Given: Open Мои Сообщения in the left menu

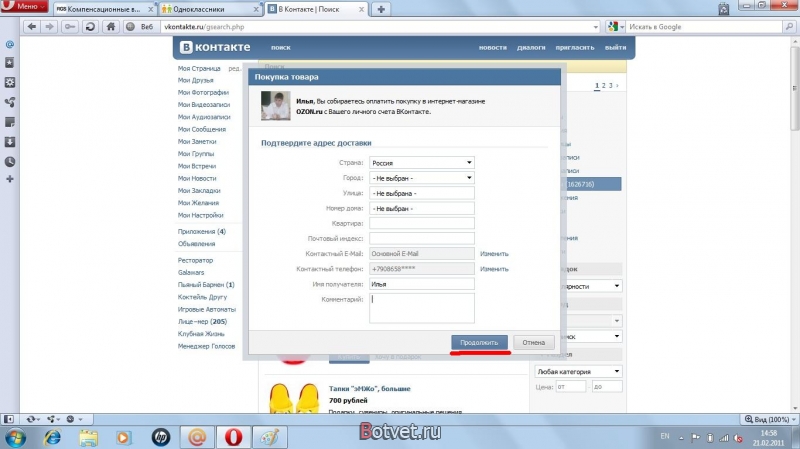Looking at the screenshot, I should pos(202,129).
